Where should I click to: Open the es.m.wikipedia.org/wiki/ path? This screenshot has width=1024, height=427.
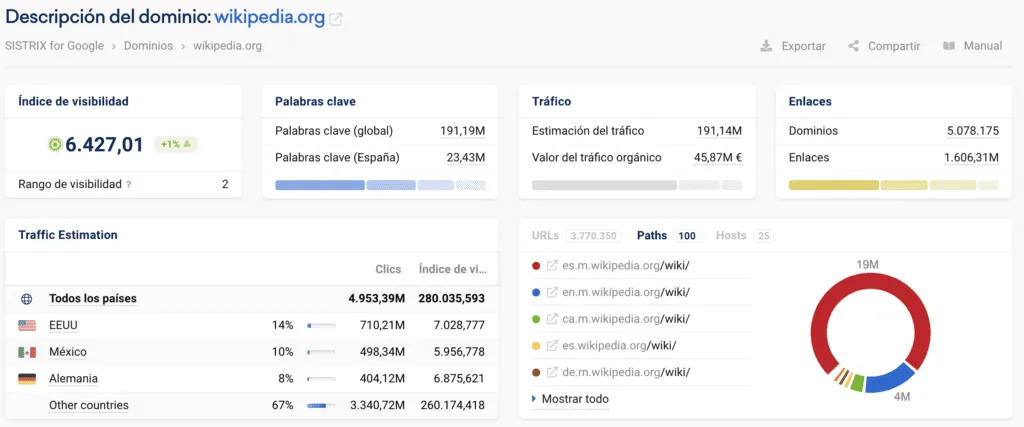pos(626,266)
